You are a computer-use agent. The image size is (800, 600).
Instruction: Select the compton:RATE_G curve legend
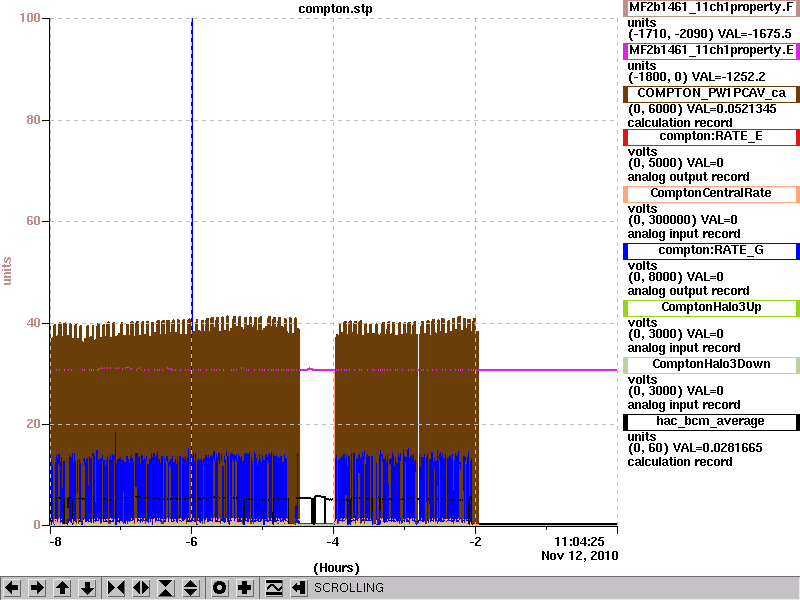711,251
